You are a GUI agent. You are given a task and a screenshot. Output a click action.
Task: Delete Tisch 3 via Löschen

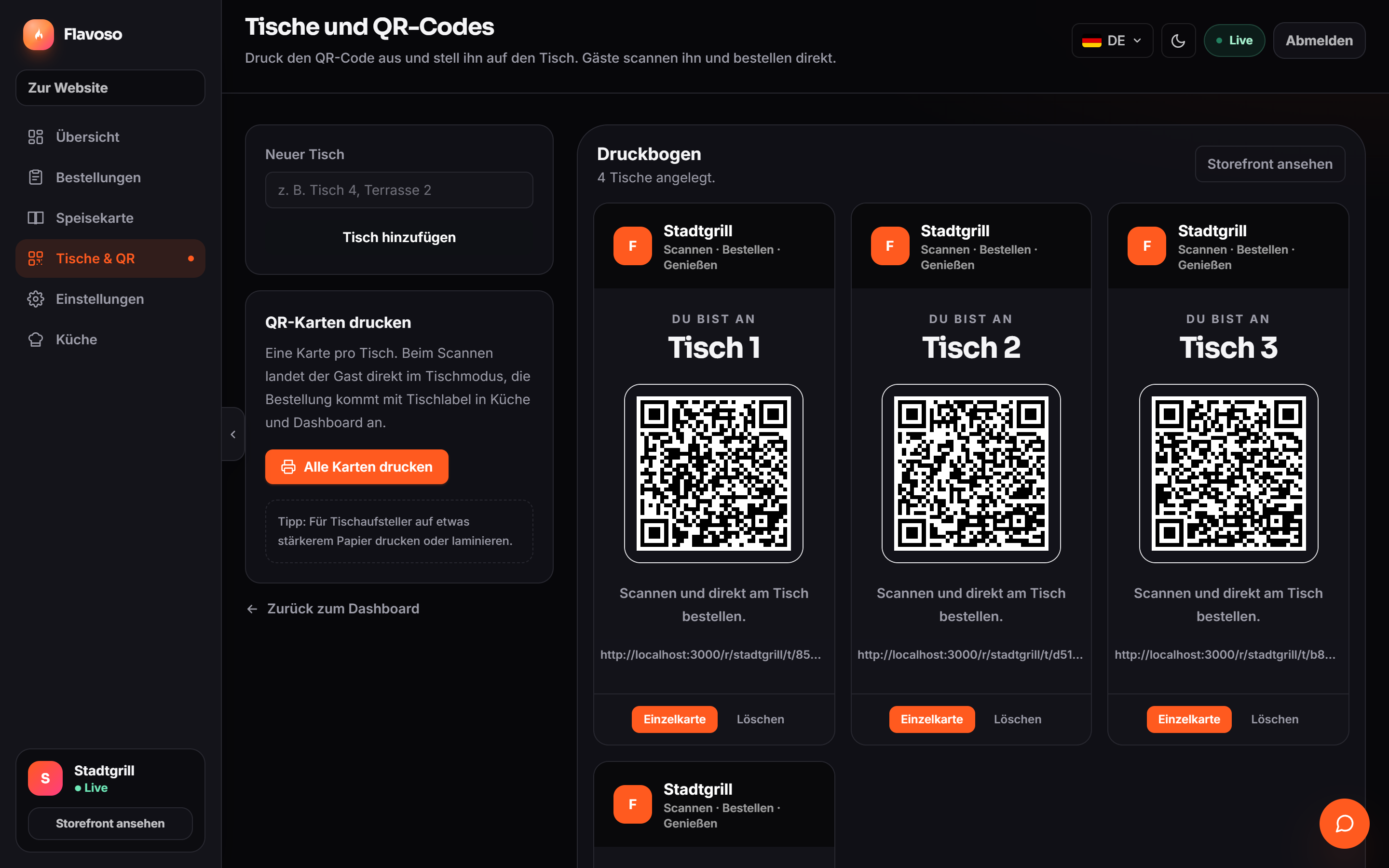tap(1274, 719)
